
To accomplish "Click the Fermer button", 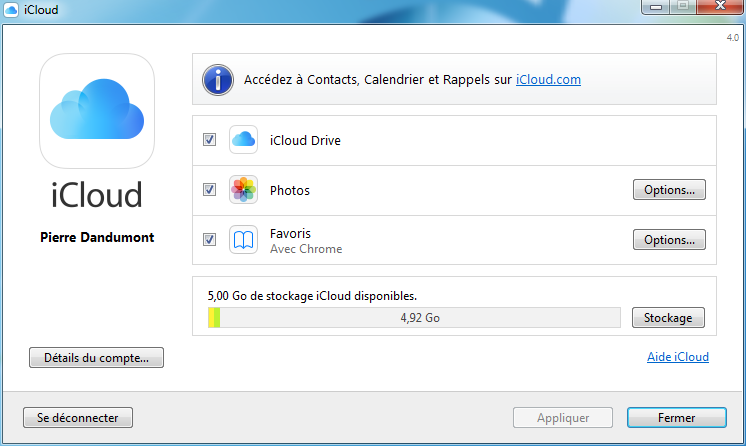I will [x=677, y=417].
